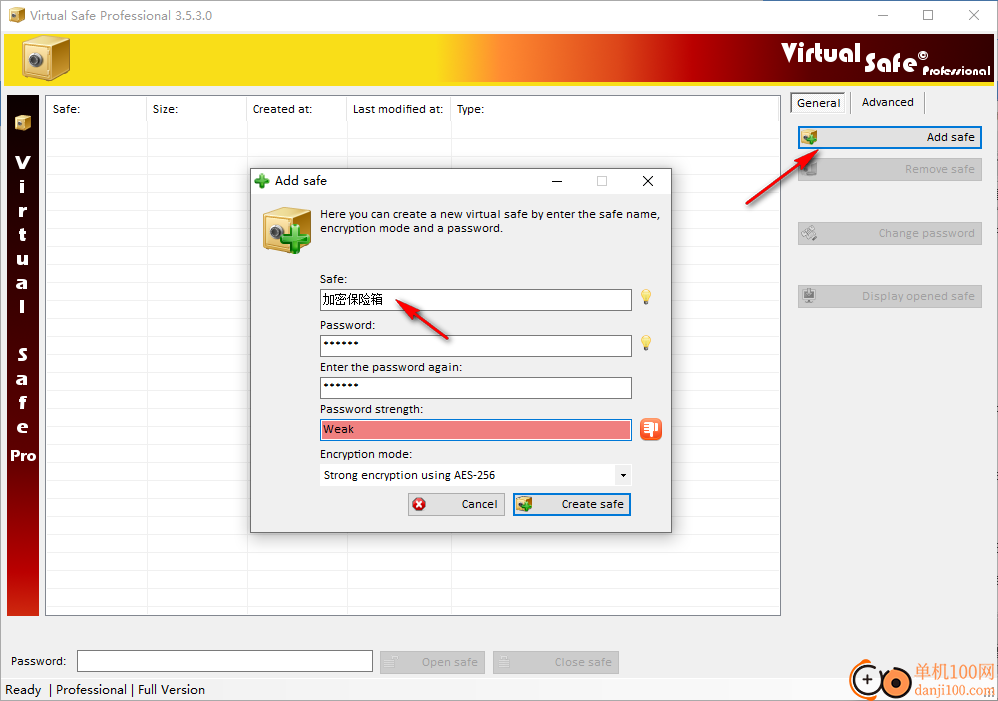This screenshot has height=701, width=998.
Task: Cancel the Add safe dialog
Action: [456, 504]
